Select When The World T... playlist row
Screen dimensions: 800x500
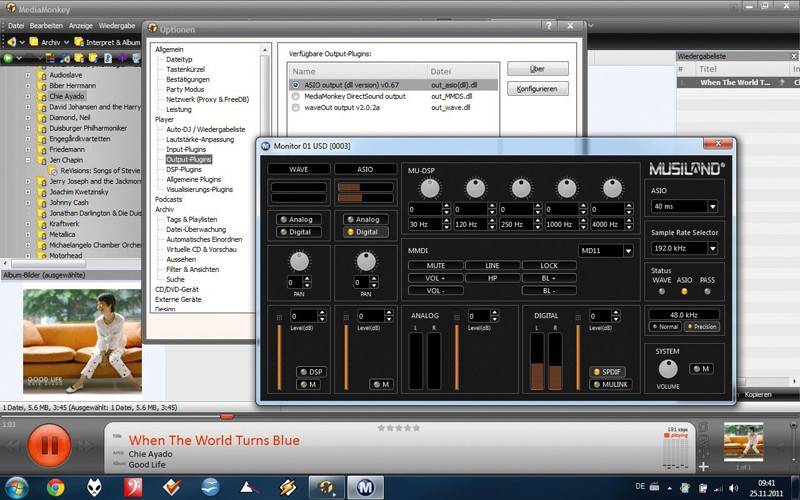coord(738,83)
